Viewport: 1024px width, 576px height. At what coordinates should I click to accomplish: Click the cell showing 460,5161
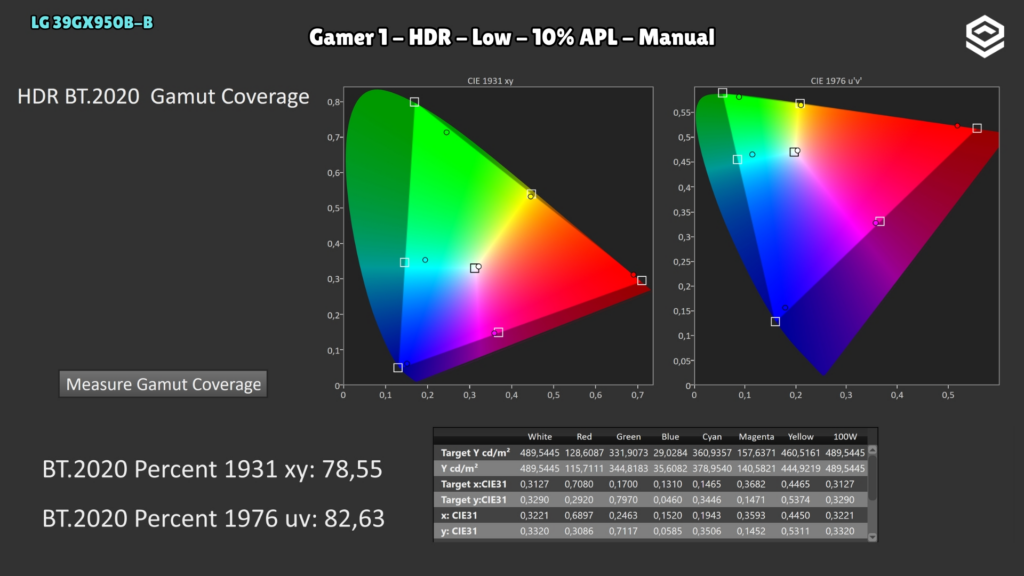click(801, 453)
